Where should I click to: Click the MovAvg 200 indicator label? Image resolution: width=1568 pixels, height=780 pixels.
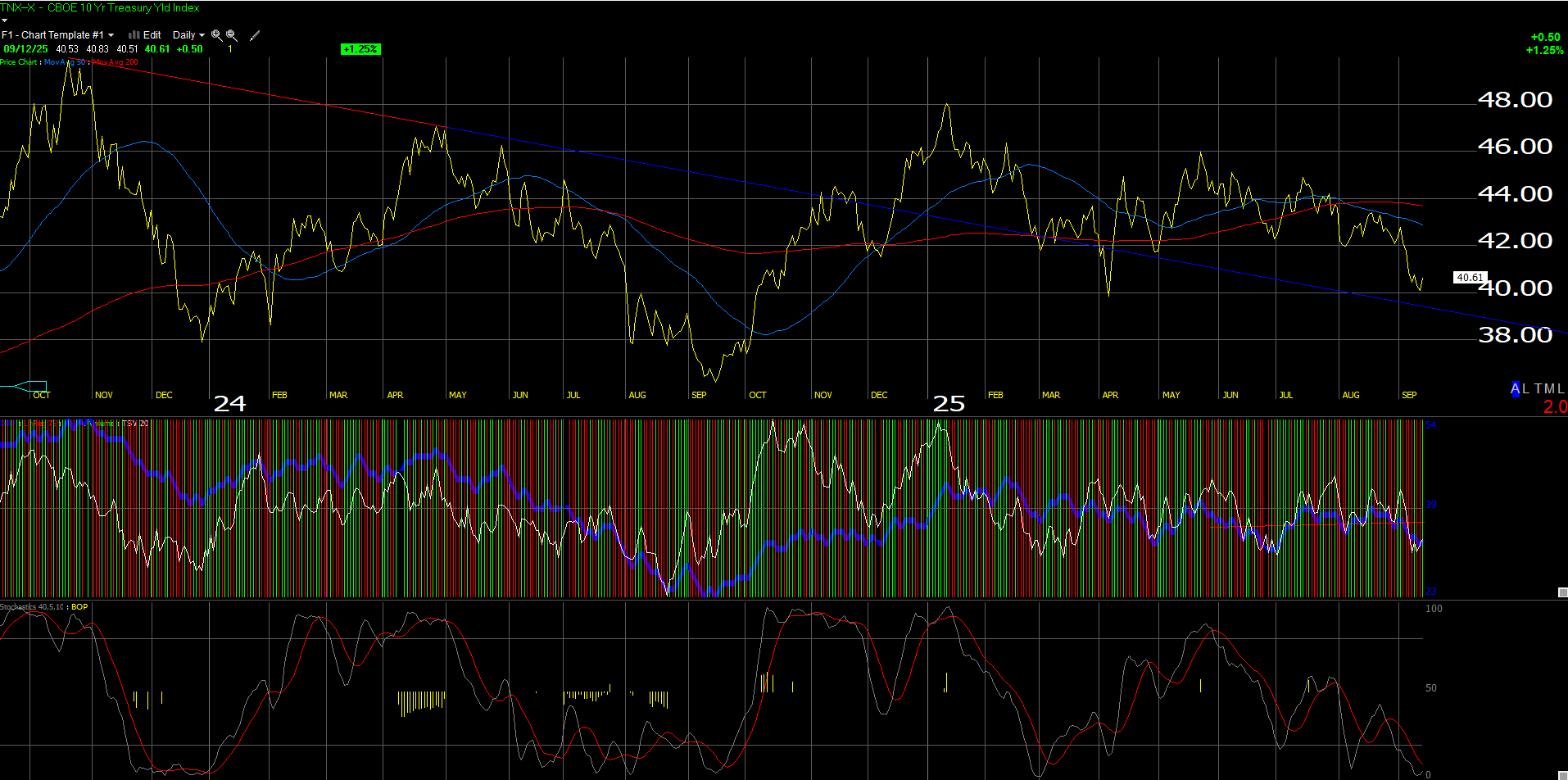tap(116, 62)
